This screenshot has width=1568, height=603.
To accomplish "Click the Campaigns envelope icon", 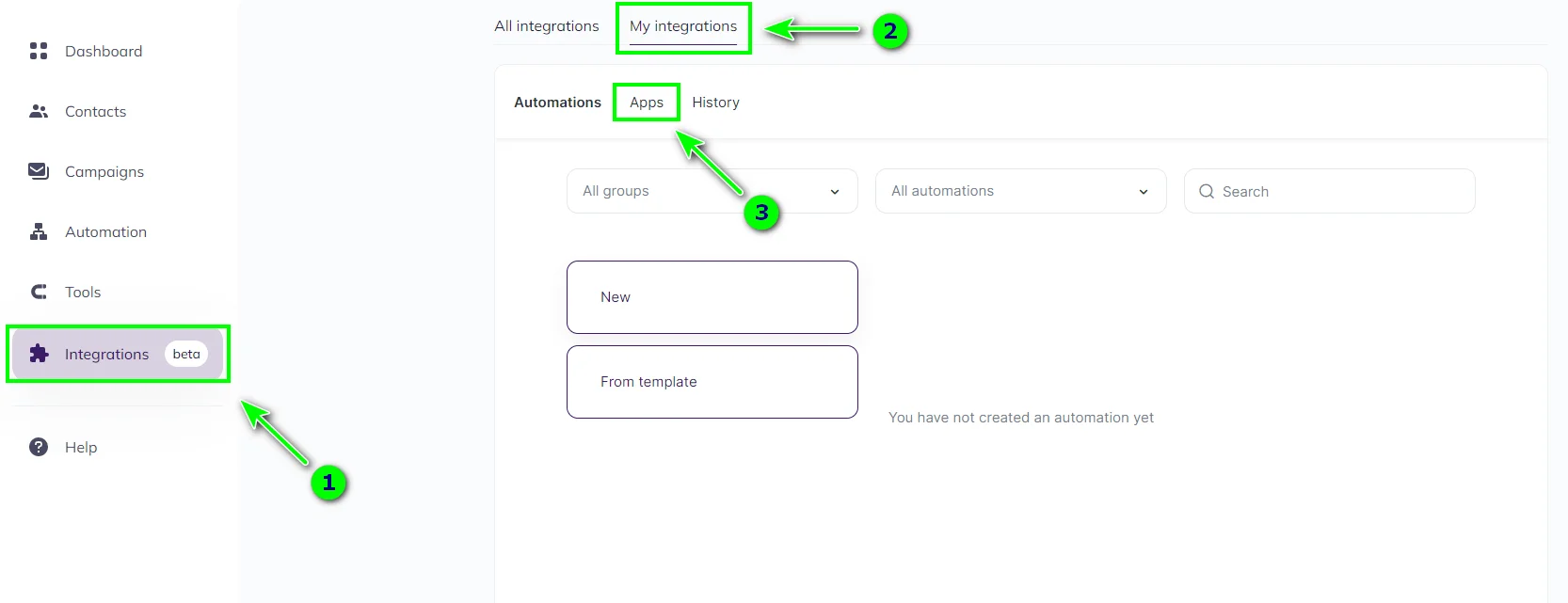I will click(38, 171).
